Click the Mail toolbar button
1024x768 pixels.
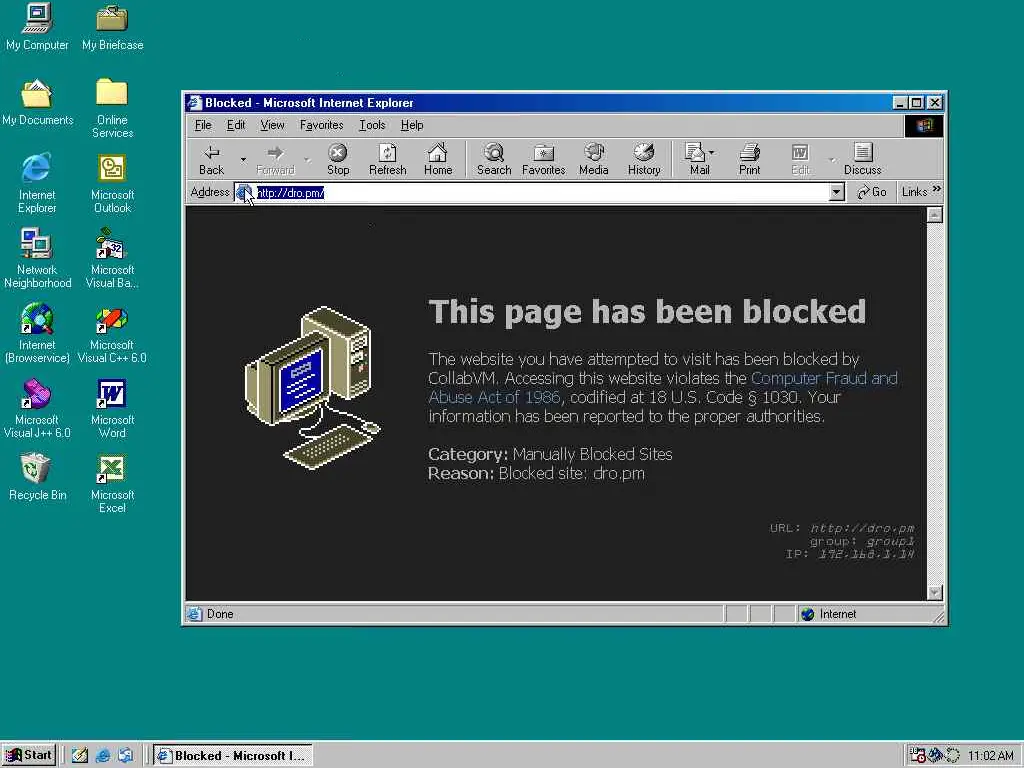pyautogui.click(x=699, y=160)
